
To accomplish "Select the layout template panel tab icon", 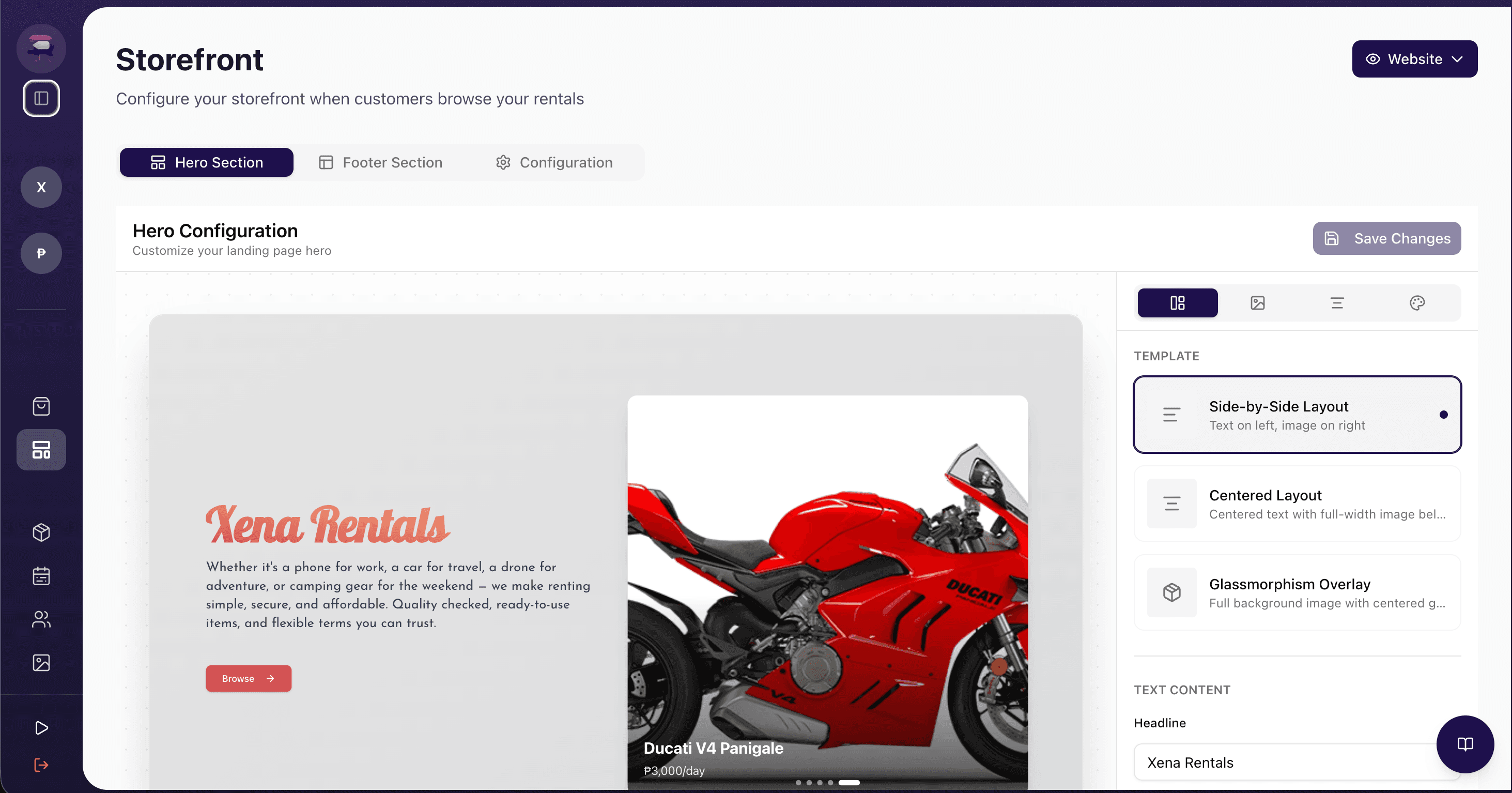I will point(1178,303).
